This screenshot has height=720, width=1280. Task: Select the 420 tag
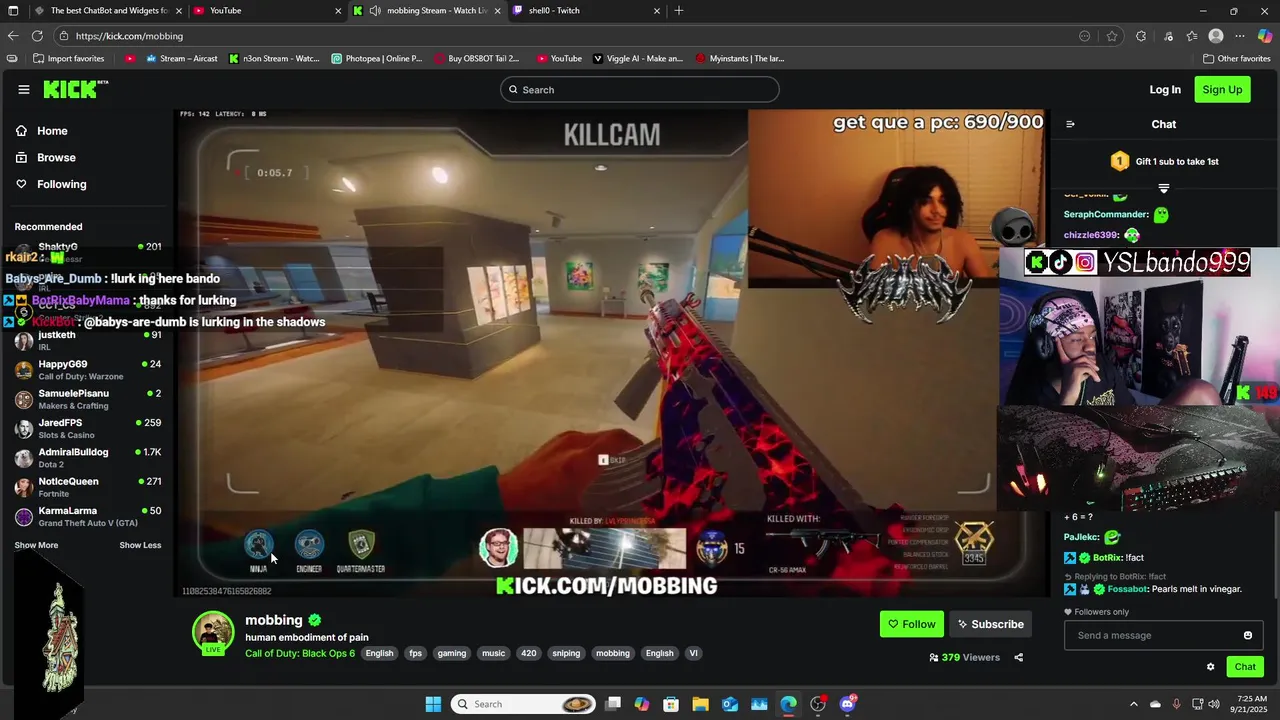(x=529, y=653)
